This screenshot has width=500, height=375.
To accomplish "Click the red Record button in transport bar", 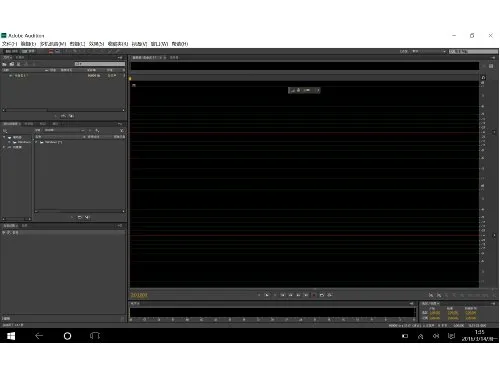I will pyautogui.click(x=314, y=295).
